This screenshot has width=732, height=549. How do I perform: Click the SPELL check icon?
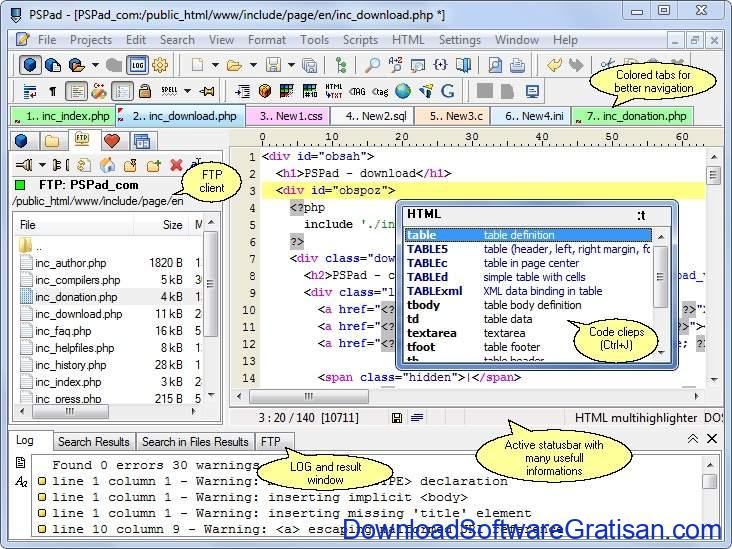click(x=169, y=91)
